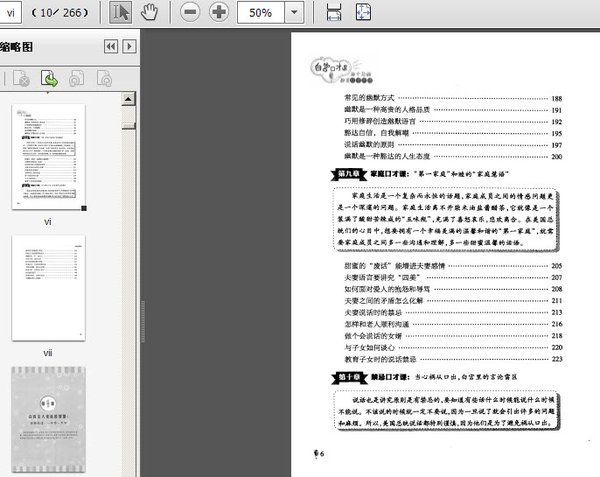Image resolution: width=600 pixels, height=477 pixels.
Task: Select the page vii thumbnail
Action: [x=49, y=288]
